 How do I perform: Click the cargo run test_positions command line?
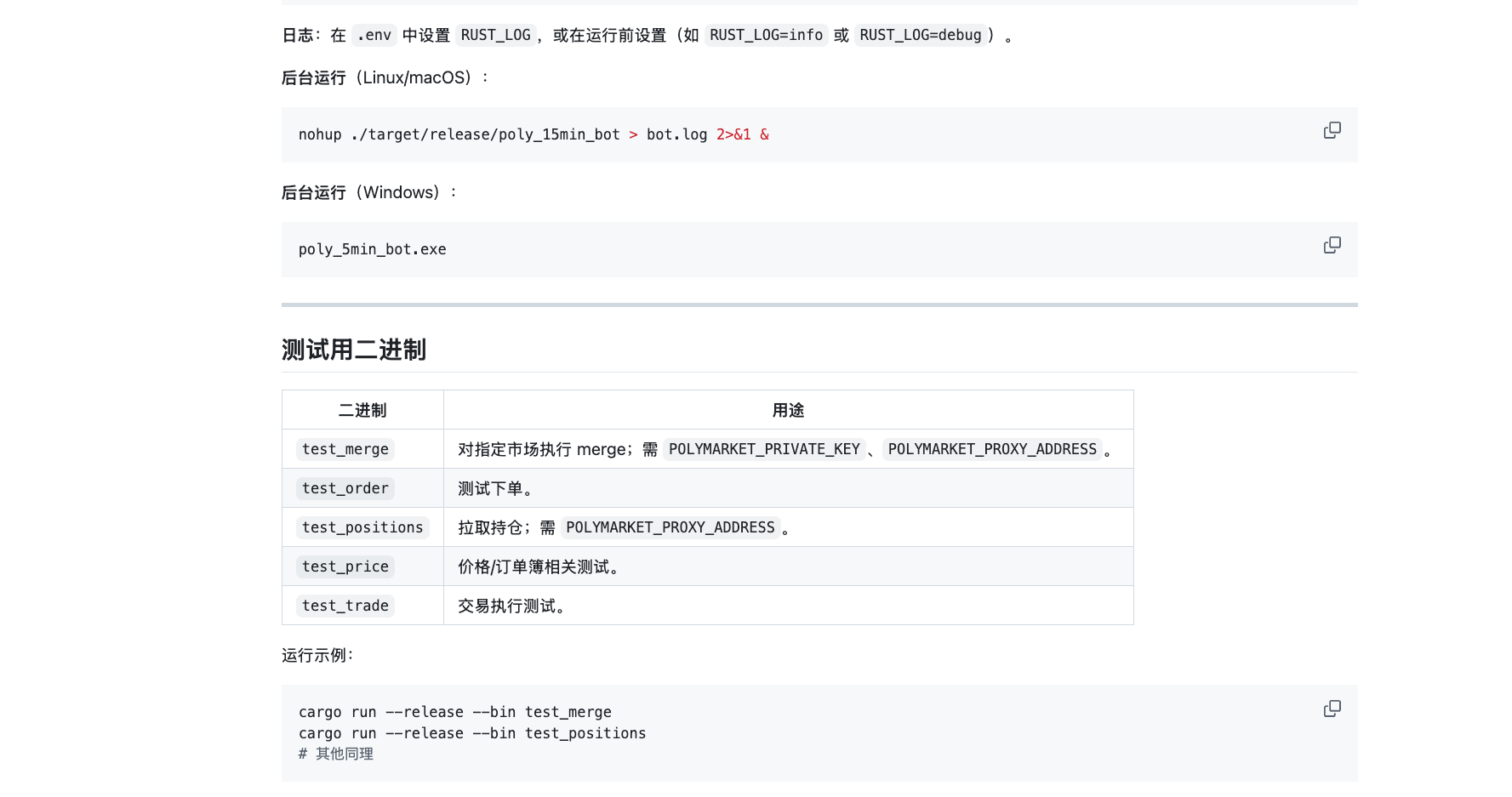click(472, 733)
